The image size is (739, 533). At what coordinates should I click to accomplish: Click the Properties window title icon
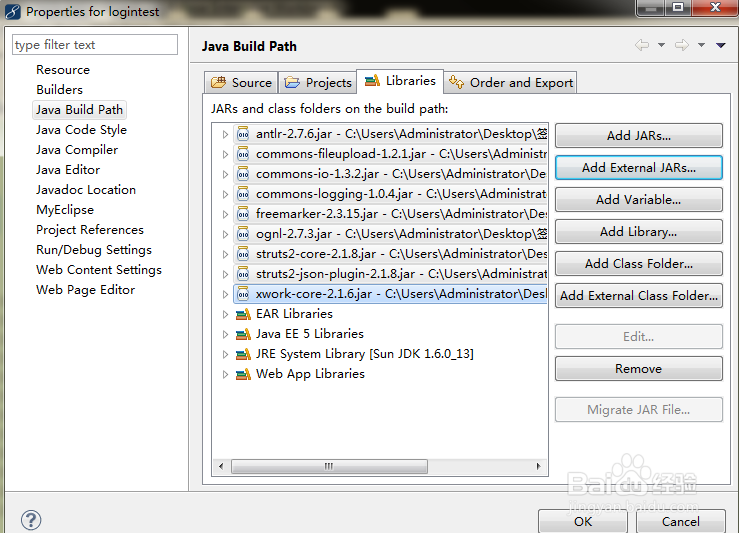pyautogui.click(x=13, y=11)
